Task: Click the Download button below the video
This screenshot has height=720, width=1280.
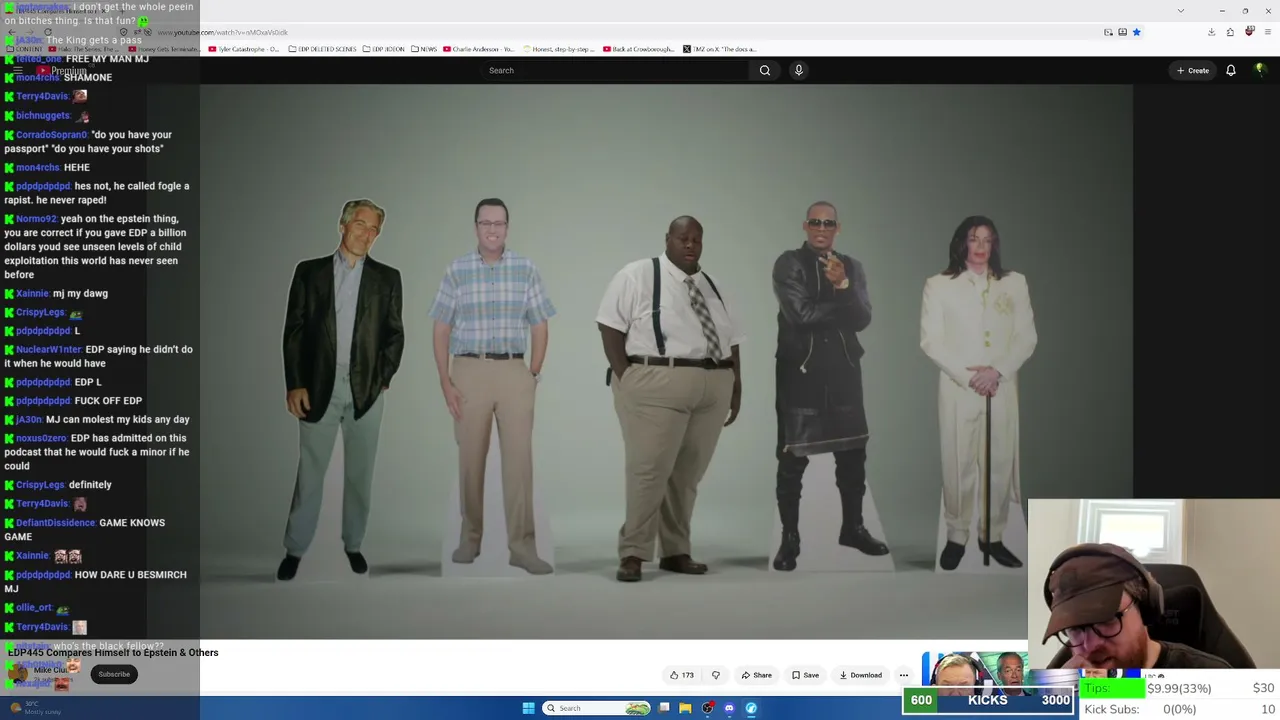Action: coord(860,675)
